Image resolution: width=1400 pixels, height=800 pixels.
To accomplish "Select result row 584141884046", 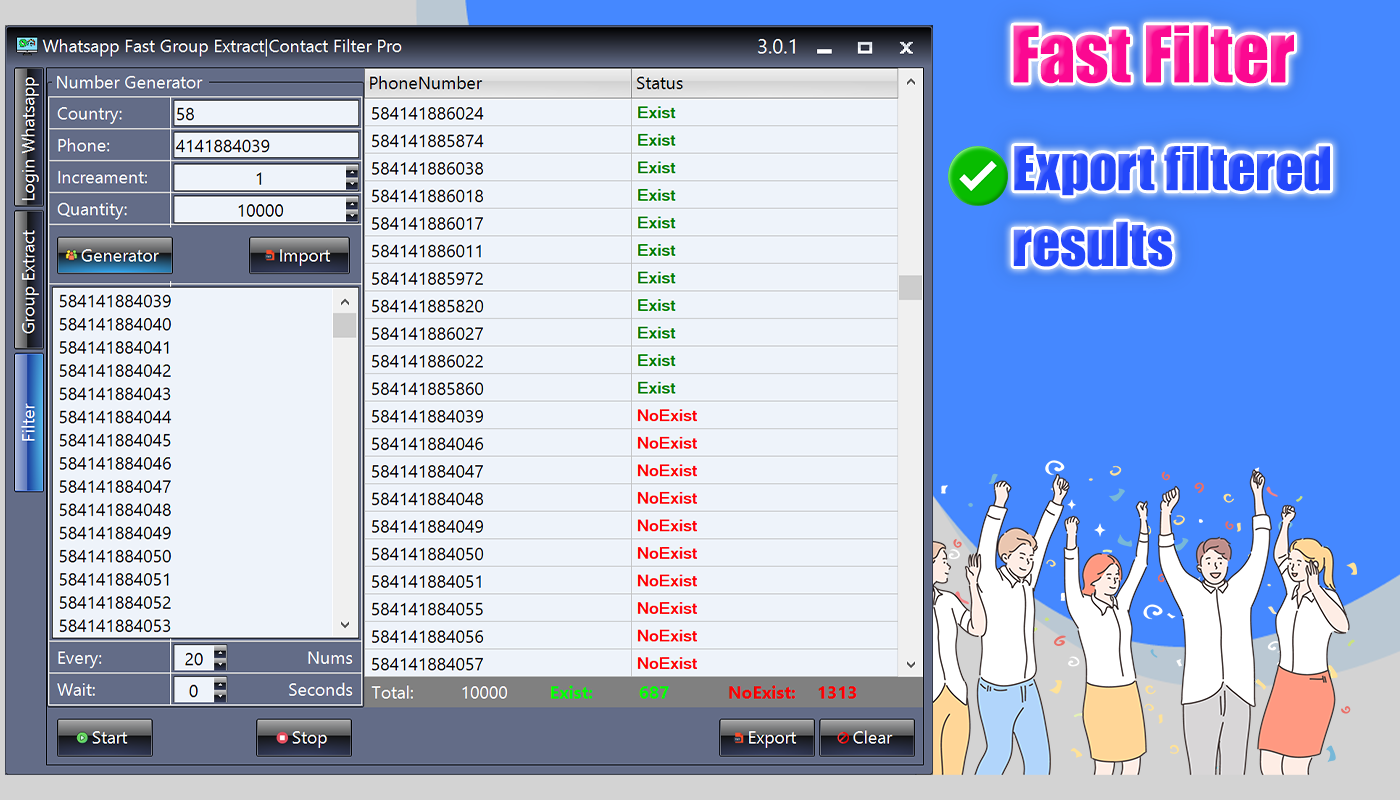I will tap(631, 443).
